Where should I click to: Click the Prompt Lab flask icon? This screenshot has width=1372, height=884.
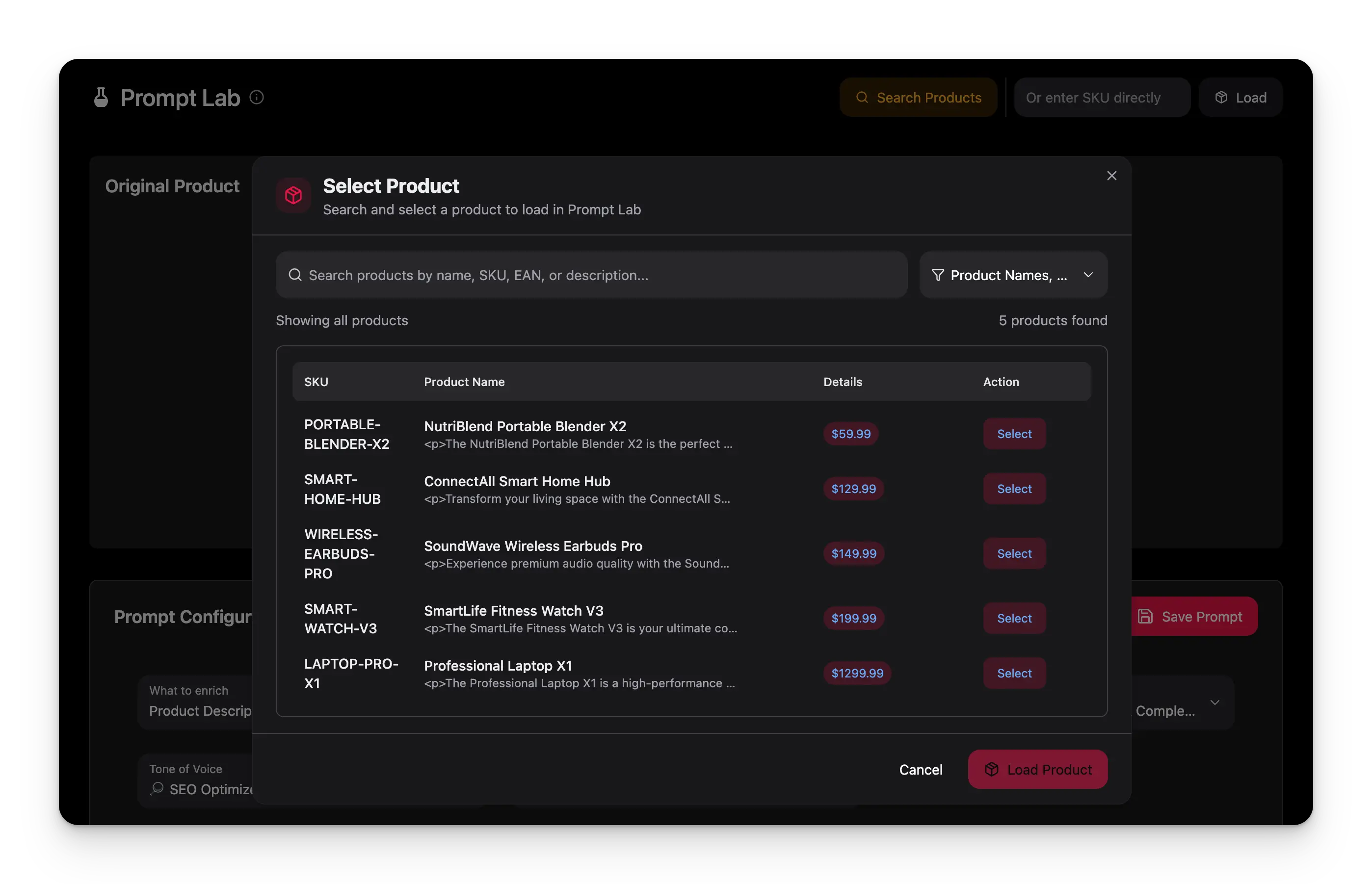tap(101, 97)
